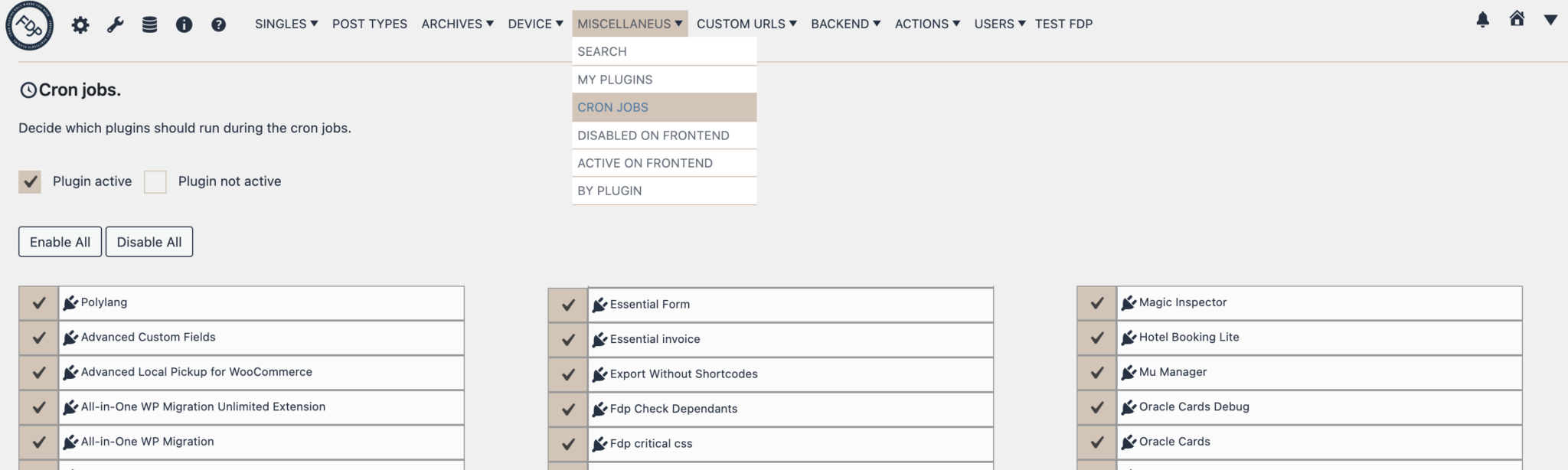This screenshot has height=470, width=1568.
Task: Uncheck Advanced Local Pickup for WooCommerce
Action: tap(38, 373)
